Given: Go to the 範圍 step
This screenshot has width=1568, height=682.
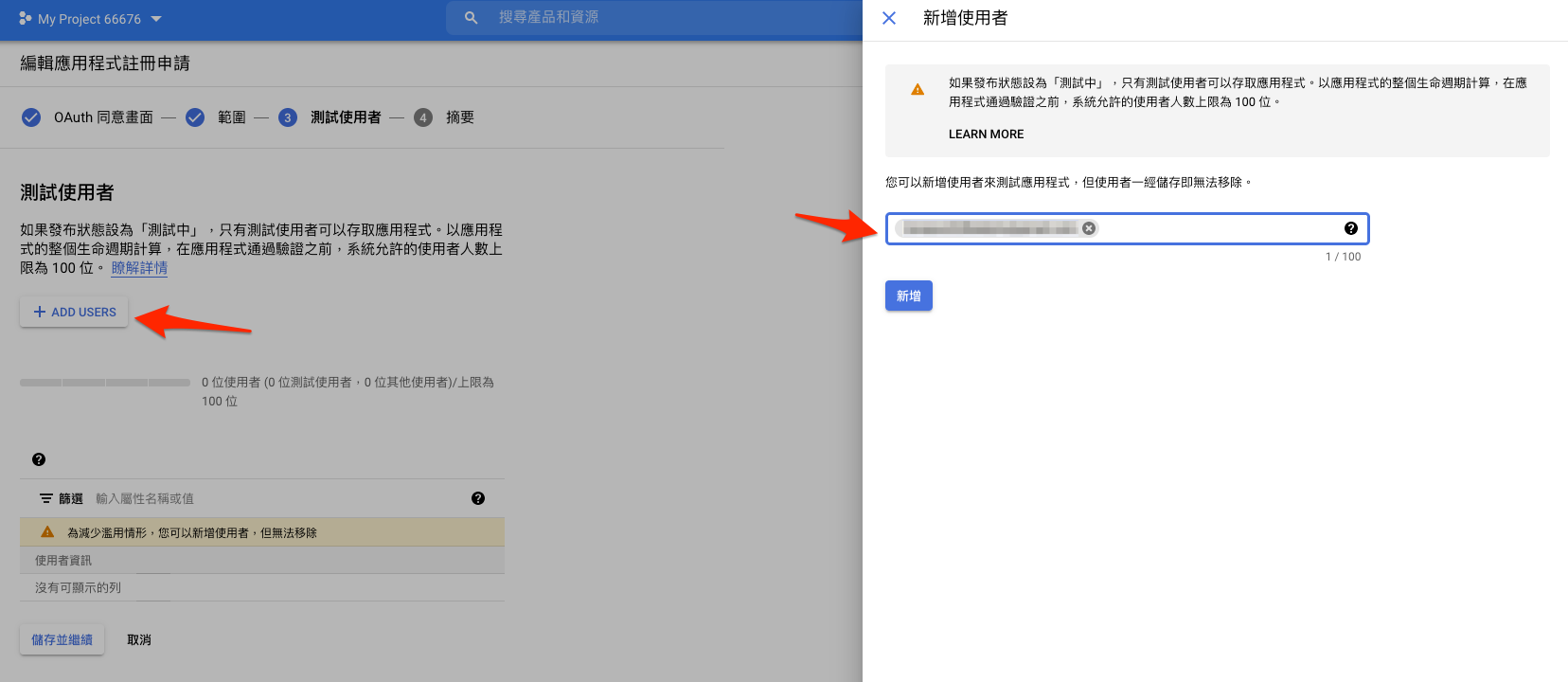Looking at the screenshot, I should pos(232,117).
